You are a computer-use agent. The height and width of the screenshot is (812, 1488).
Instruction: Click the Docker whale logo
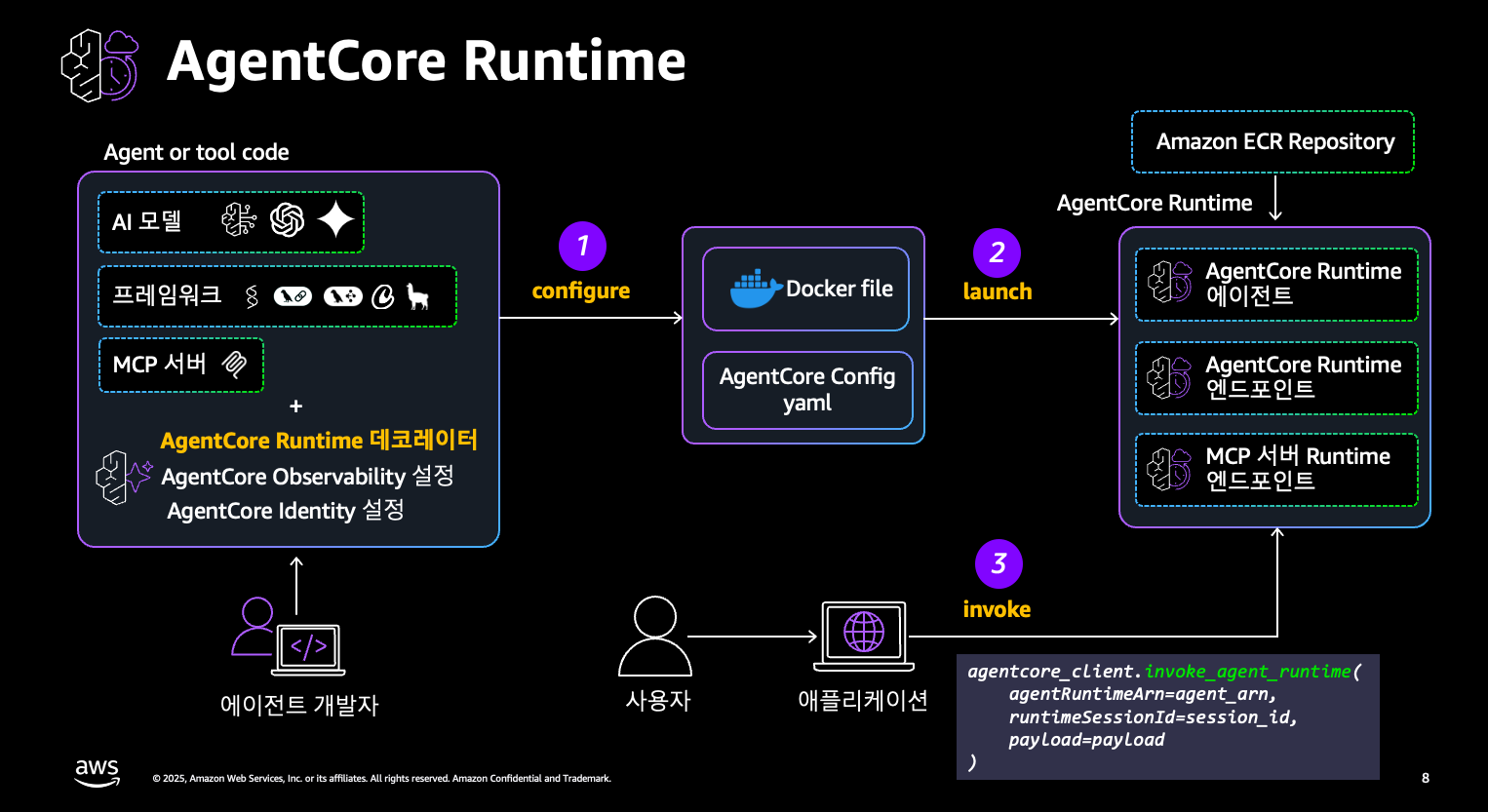point(757,289)
